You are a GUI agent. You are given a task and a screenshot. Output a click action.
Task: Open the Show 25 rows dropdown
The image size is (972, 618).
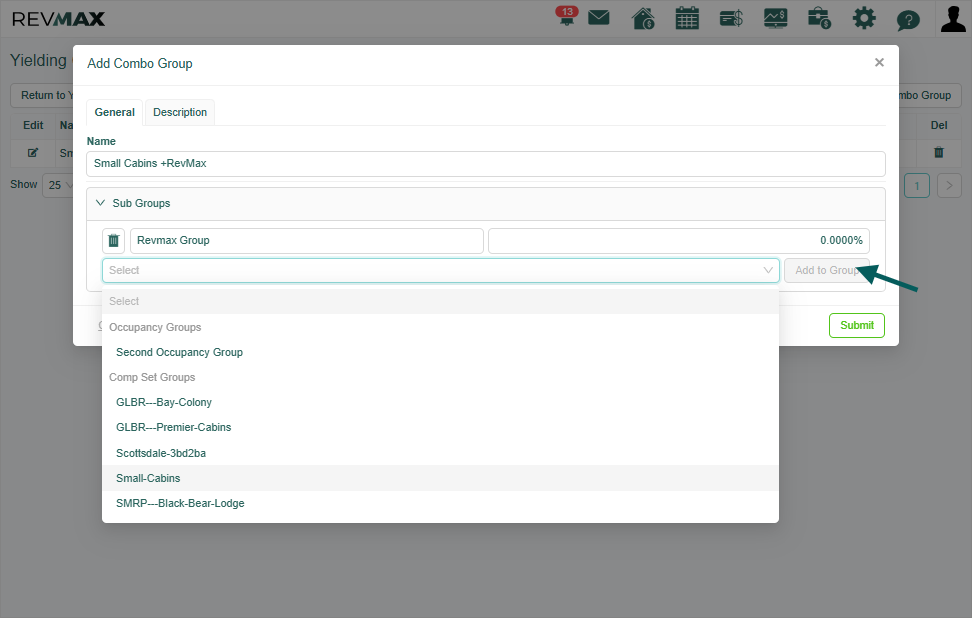(58, 185)
